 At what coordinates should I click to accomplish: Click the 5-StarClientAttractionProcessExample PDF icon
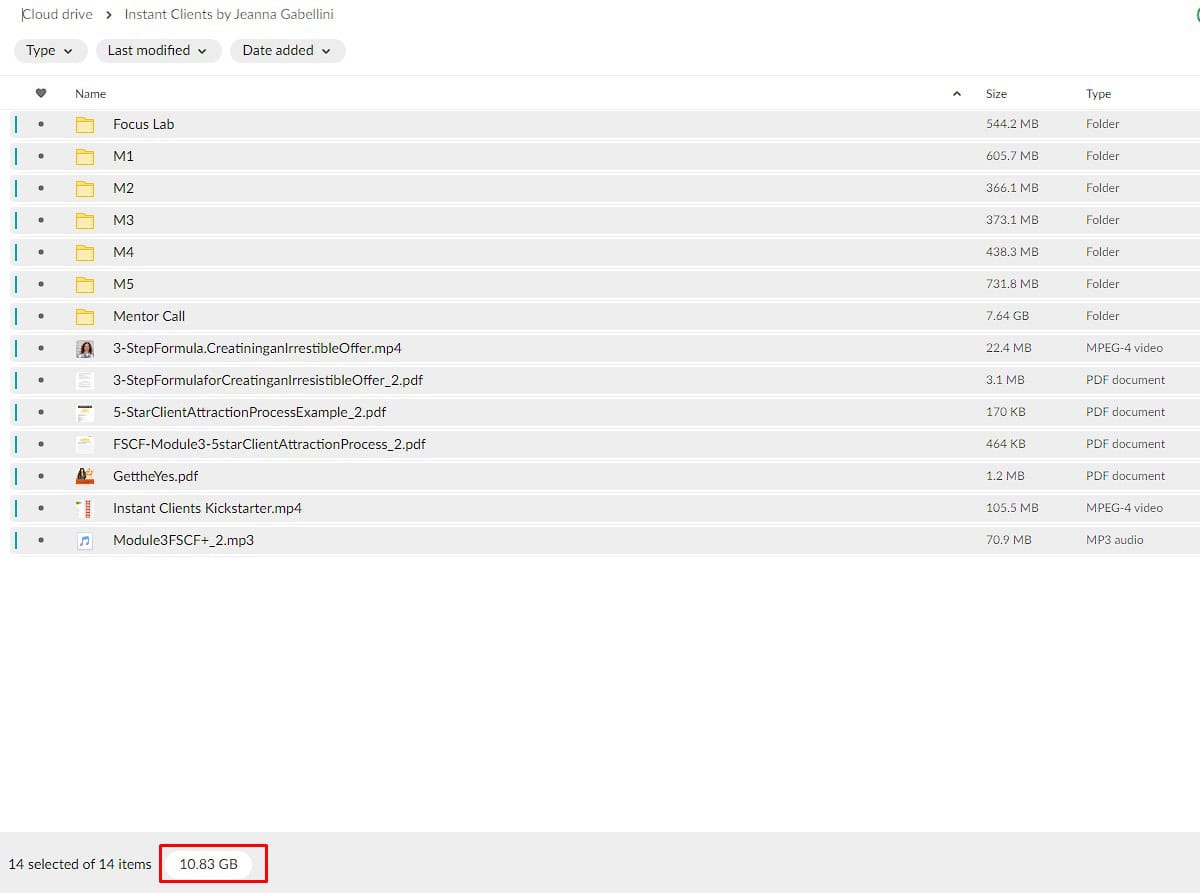pos(85,412)
